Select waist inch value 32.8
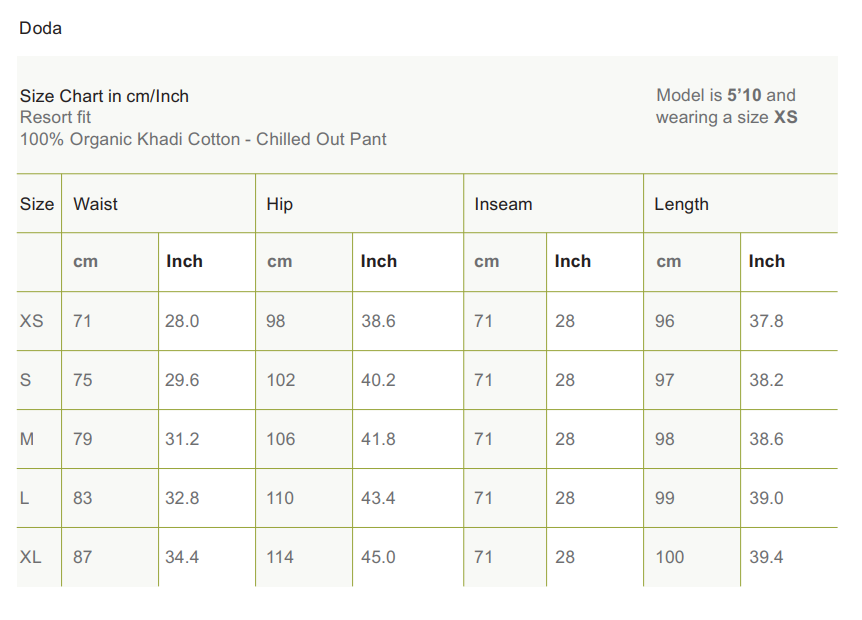The image size is (862, 620). 182,498
